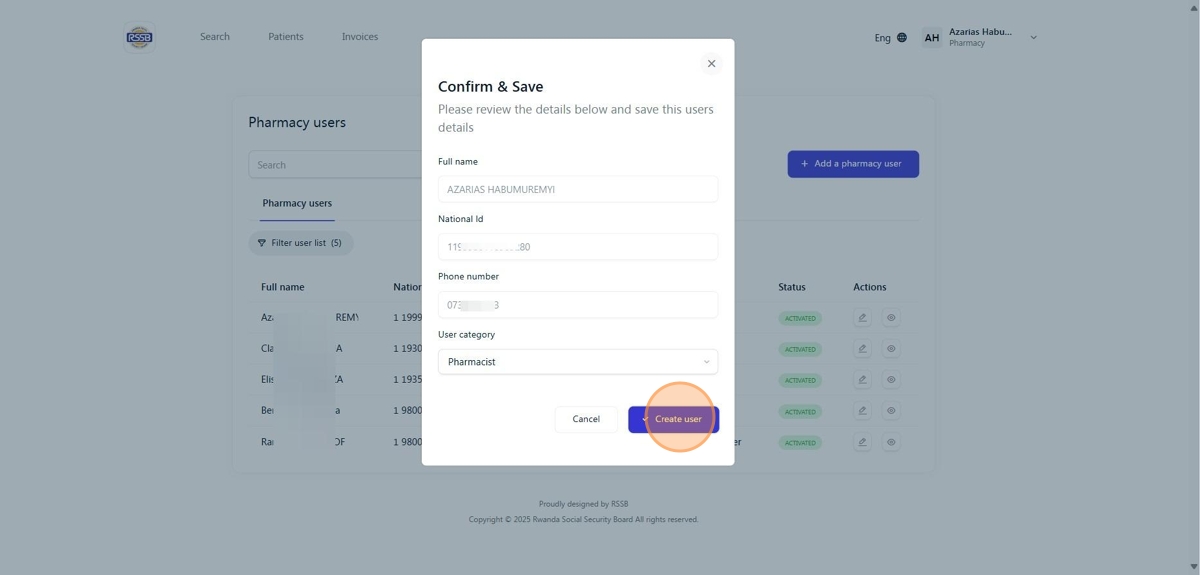View the user row starting Ra
The width and height of the screenshot is (1200, 575).
point(891,442)
